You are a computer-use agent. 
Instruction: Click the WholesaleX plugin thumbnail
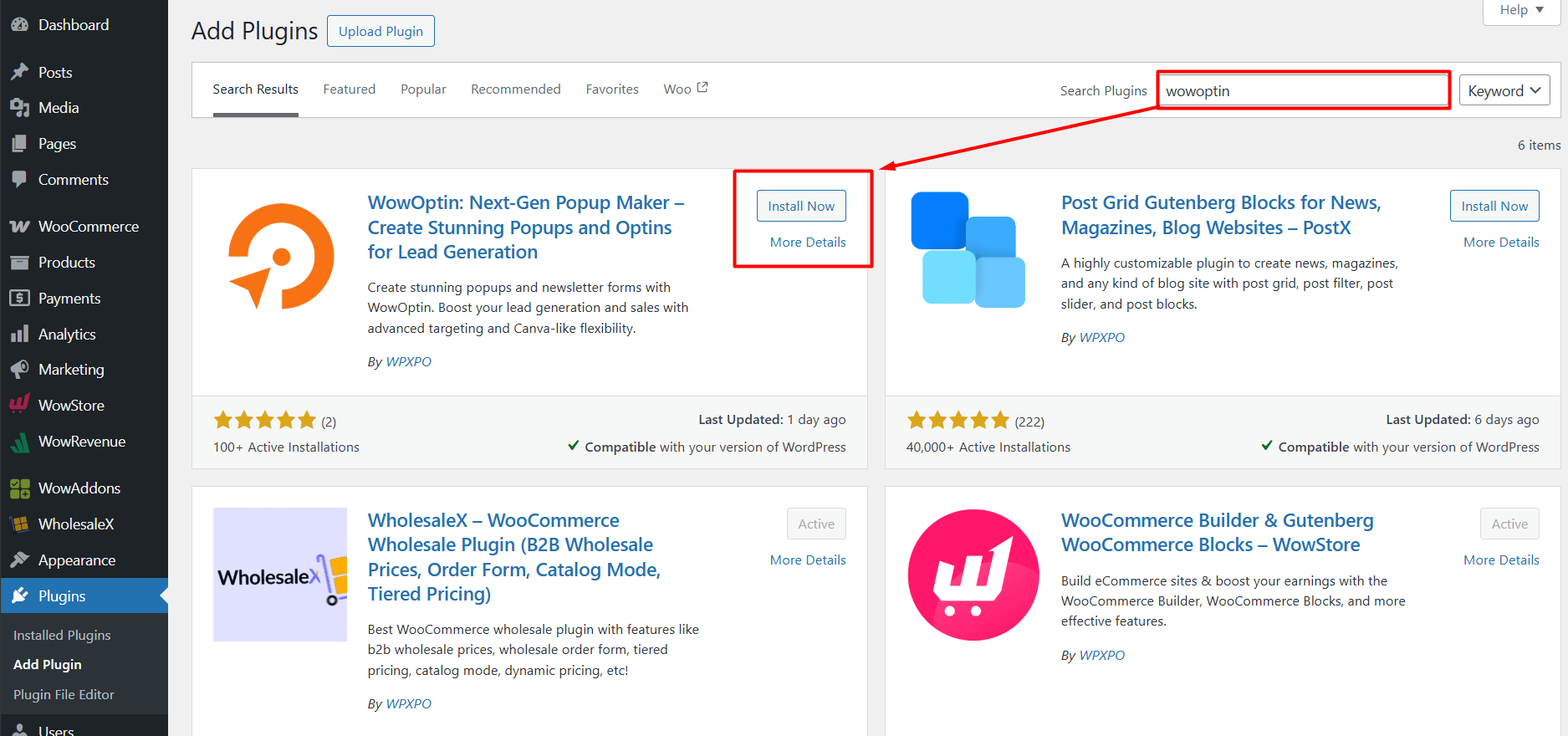280,575
